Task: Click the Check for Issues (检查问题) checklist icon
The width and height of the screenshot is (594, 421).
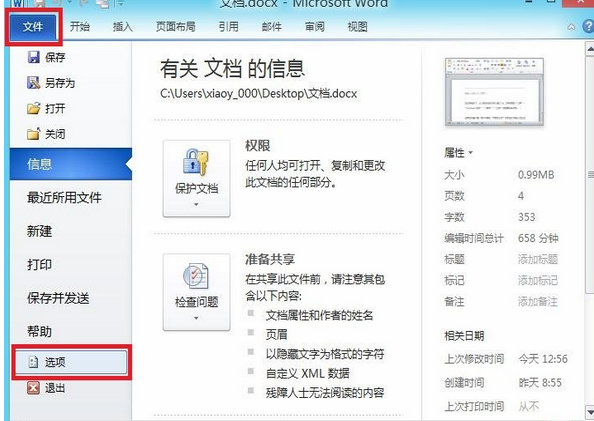Action: click(x=195, y=276)
